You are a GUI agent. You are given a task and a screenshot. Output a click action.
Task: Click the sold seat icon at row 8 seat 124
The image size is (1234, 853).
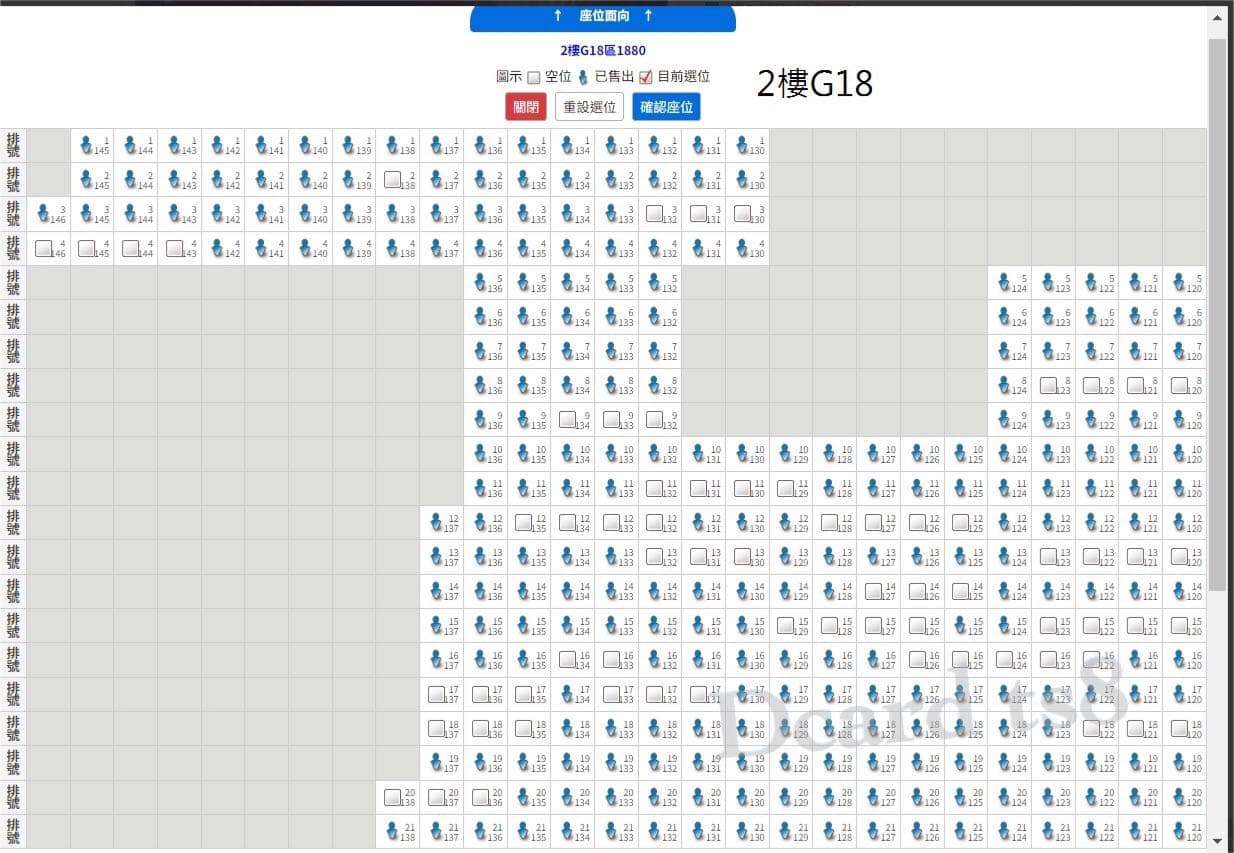(x=1004, y=385)
